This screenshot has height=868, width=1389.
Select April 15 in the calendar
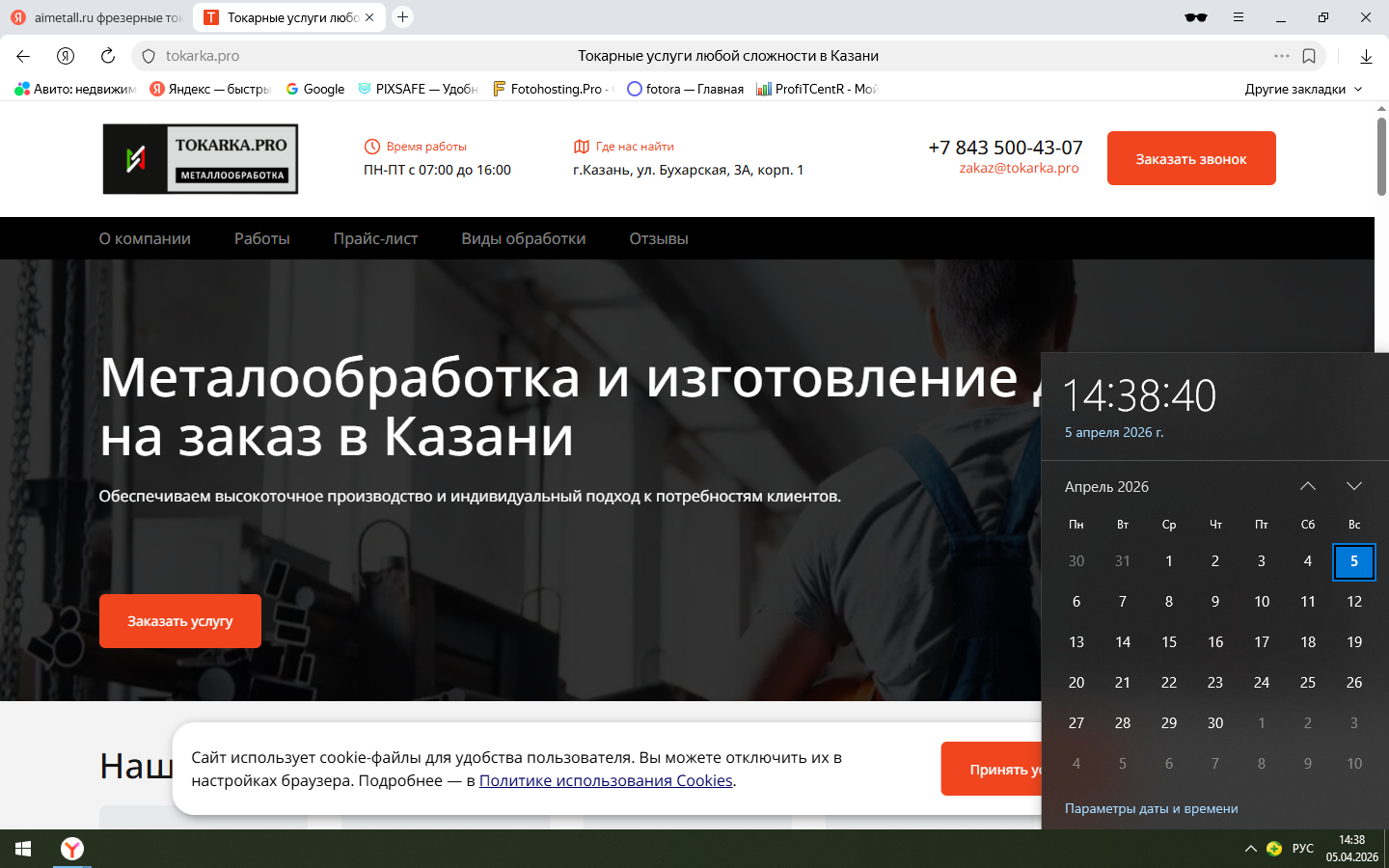point(1169,642)
